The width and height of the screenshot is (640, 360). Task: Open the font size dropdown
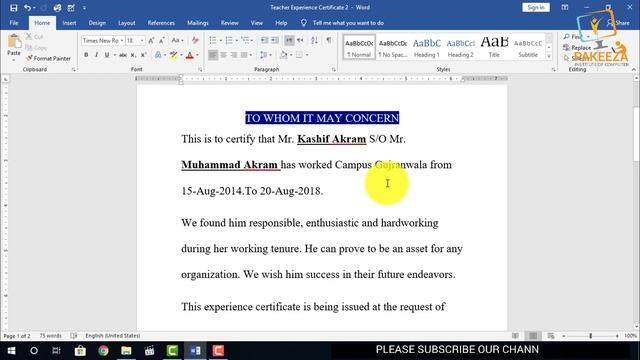[x=142, y=41]
